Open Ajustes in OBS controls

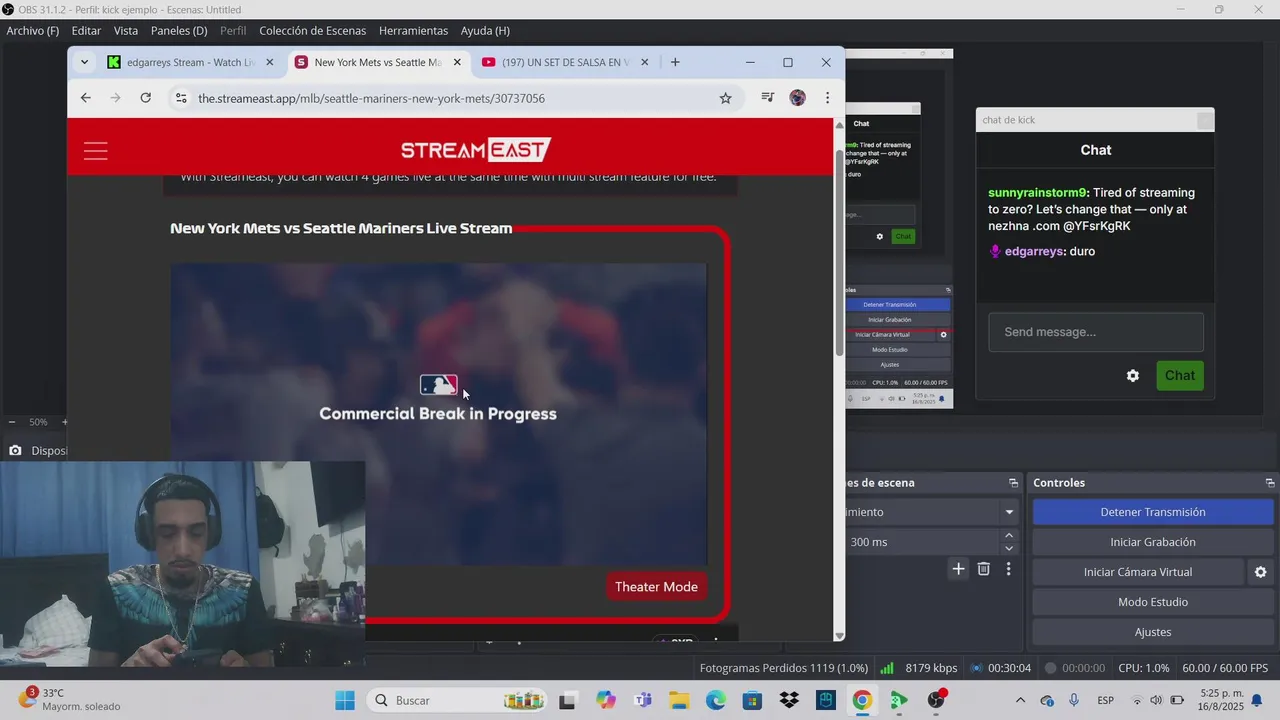coord(1153,632)
